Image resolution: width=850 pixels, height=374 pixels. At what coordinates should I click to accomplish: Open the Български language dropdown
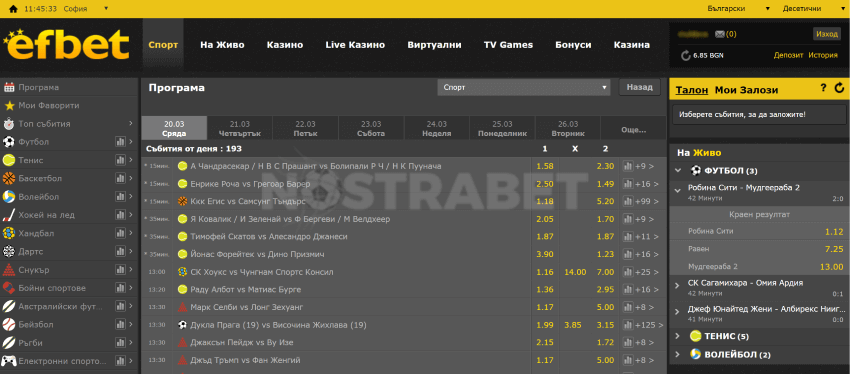click(x=739, y=9)
